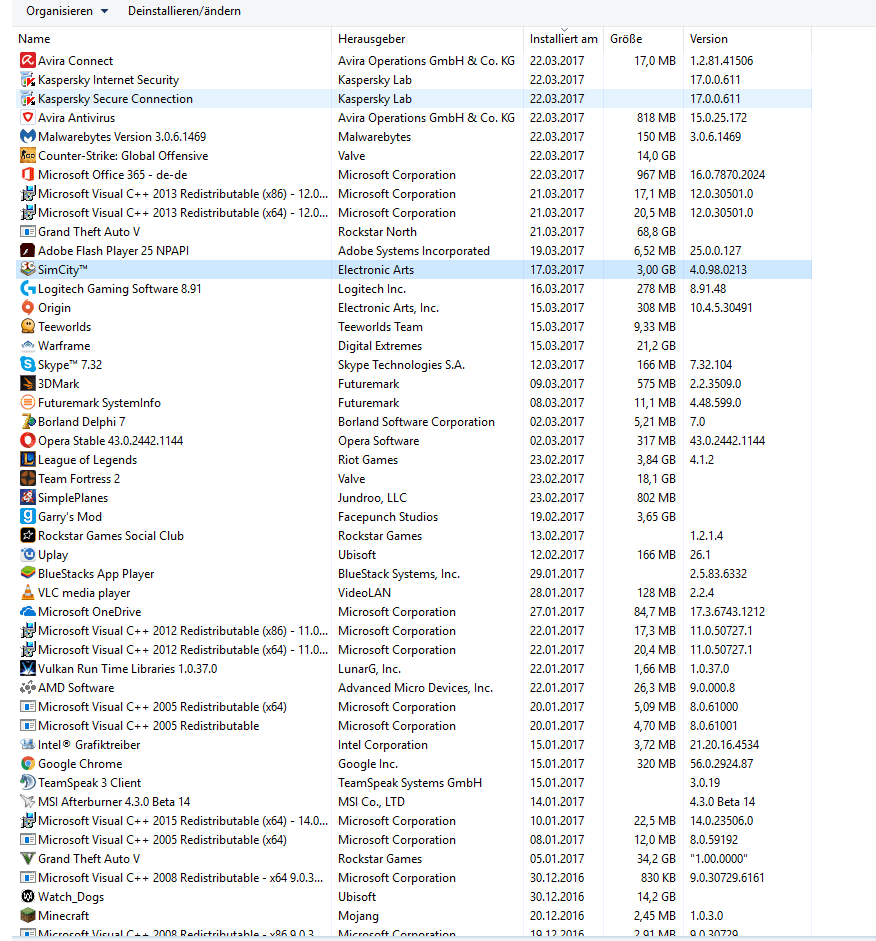Viewport: 876px width, 941px height.
Task: Click the publisher cell TeamSpeak Systems GmbH
Action: click(410, 783)
